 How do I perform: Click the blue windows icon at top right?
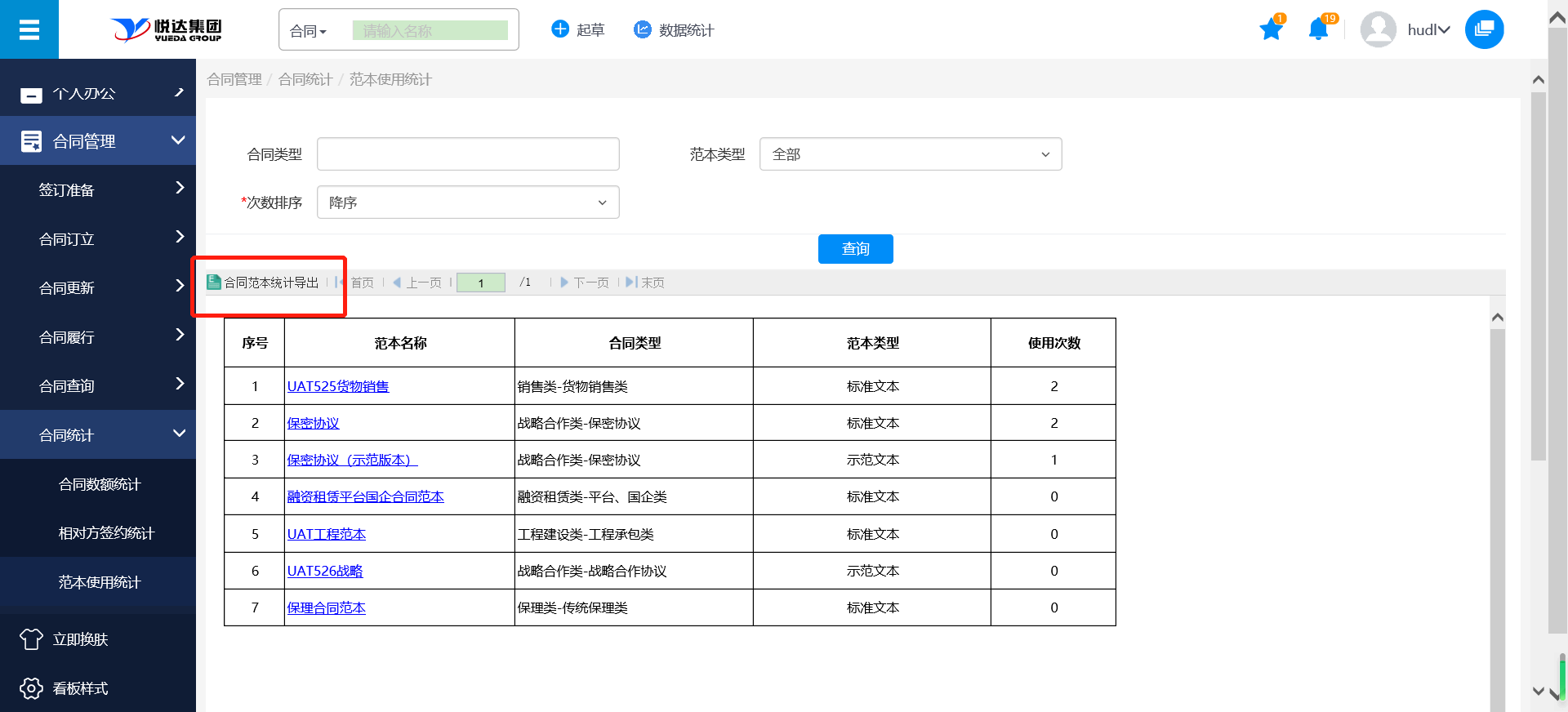1484,30
